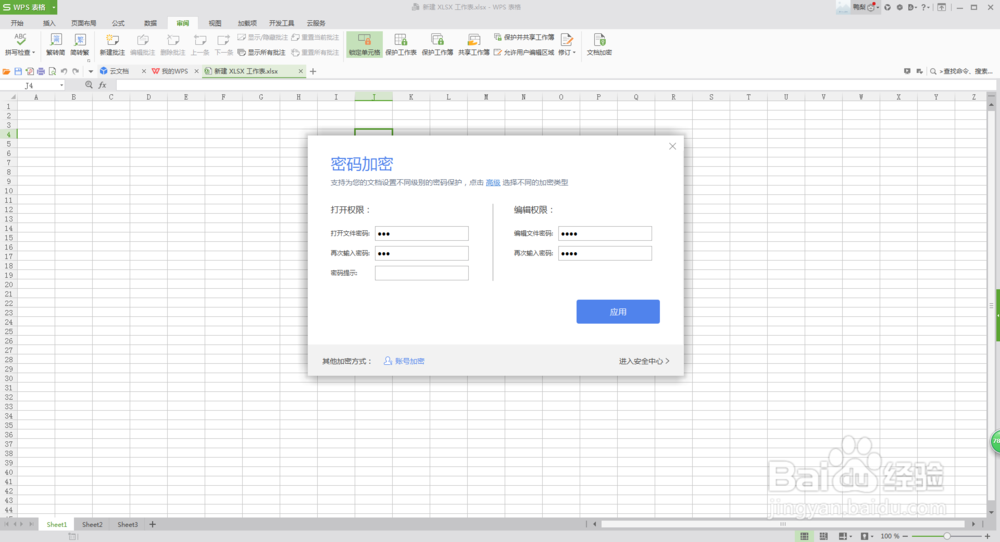This screenshot has height=542, width=1000.
Task: Click column header A
Action: tap(36, 97)
